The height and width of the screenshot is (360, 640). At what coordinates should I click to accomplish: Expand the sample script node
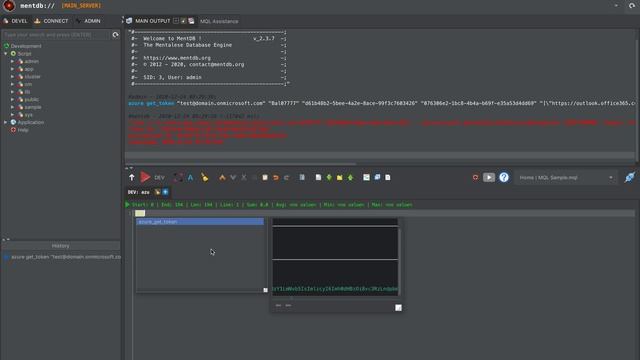click(12, 107)
